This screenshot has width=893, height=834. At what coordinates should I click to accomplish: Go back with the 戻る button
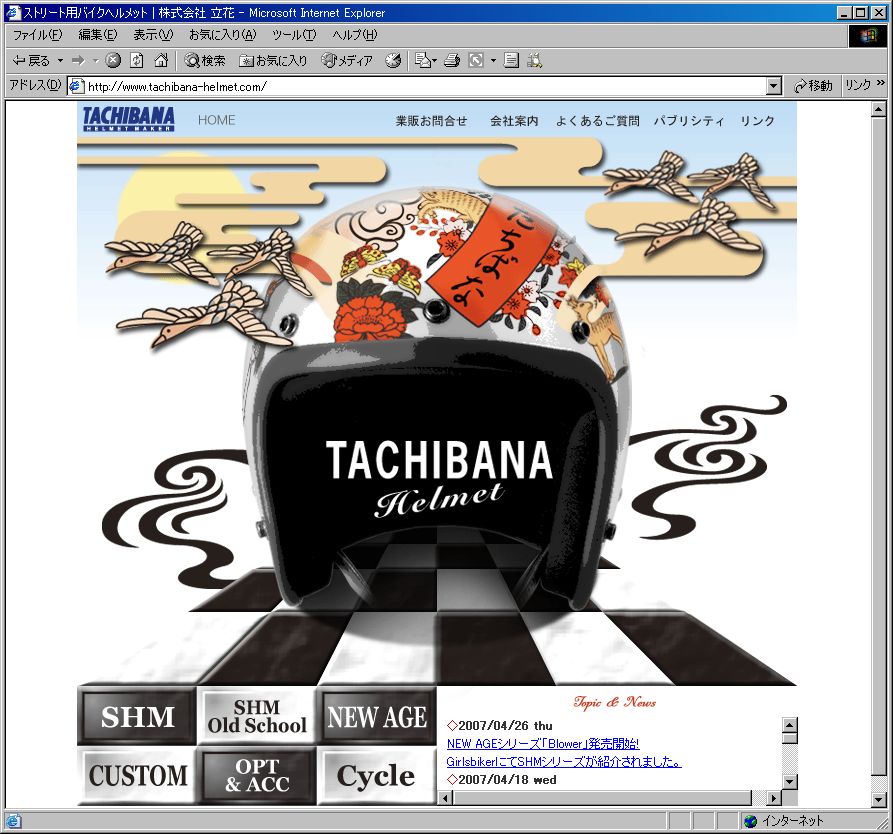coord(31,60)
